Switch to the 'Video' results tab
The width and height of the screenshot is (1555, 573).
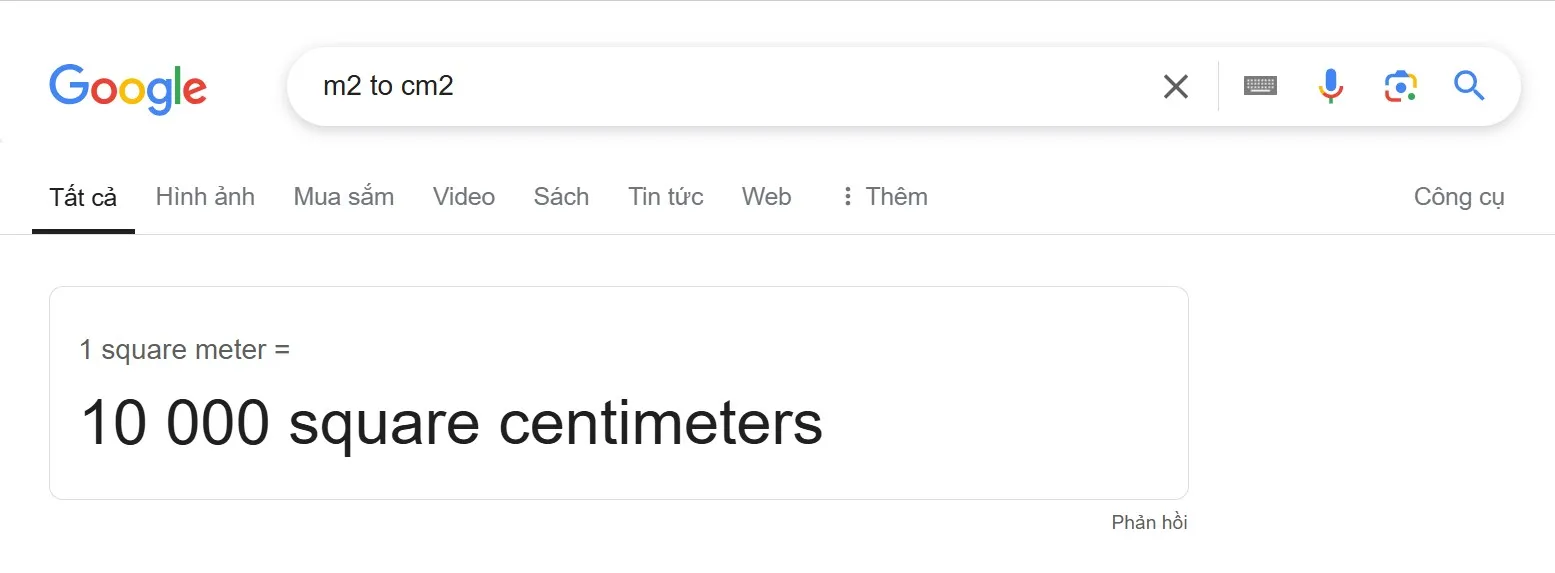coord(464,197)
